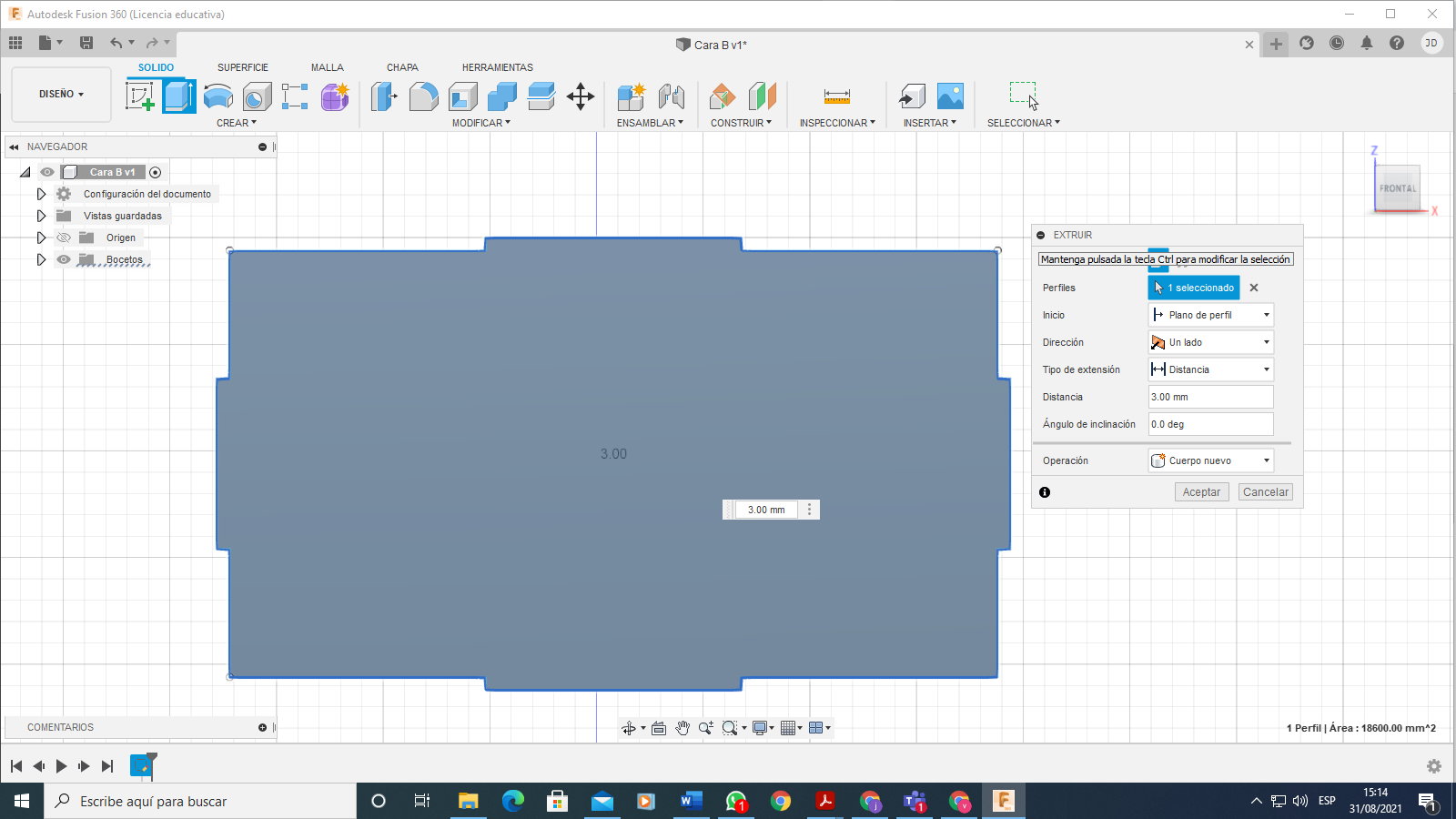Click the Ángulo de inclinación input field
The image size is (1456, 819).
coord(1210,424)
